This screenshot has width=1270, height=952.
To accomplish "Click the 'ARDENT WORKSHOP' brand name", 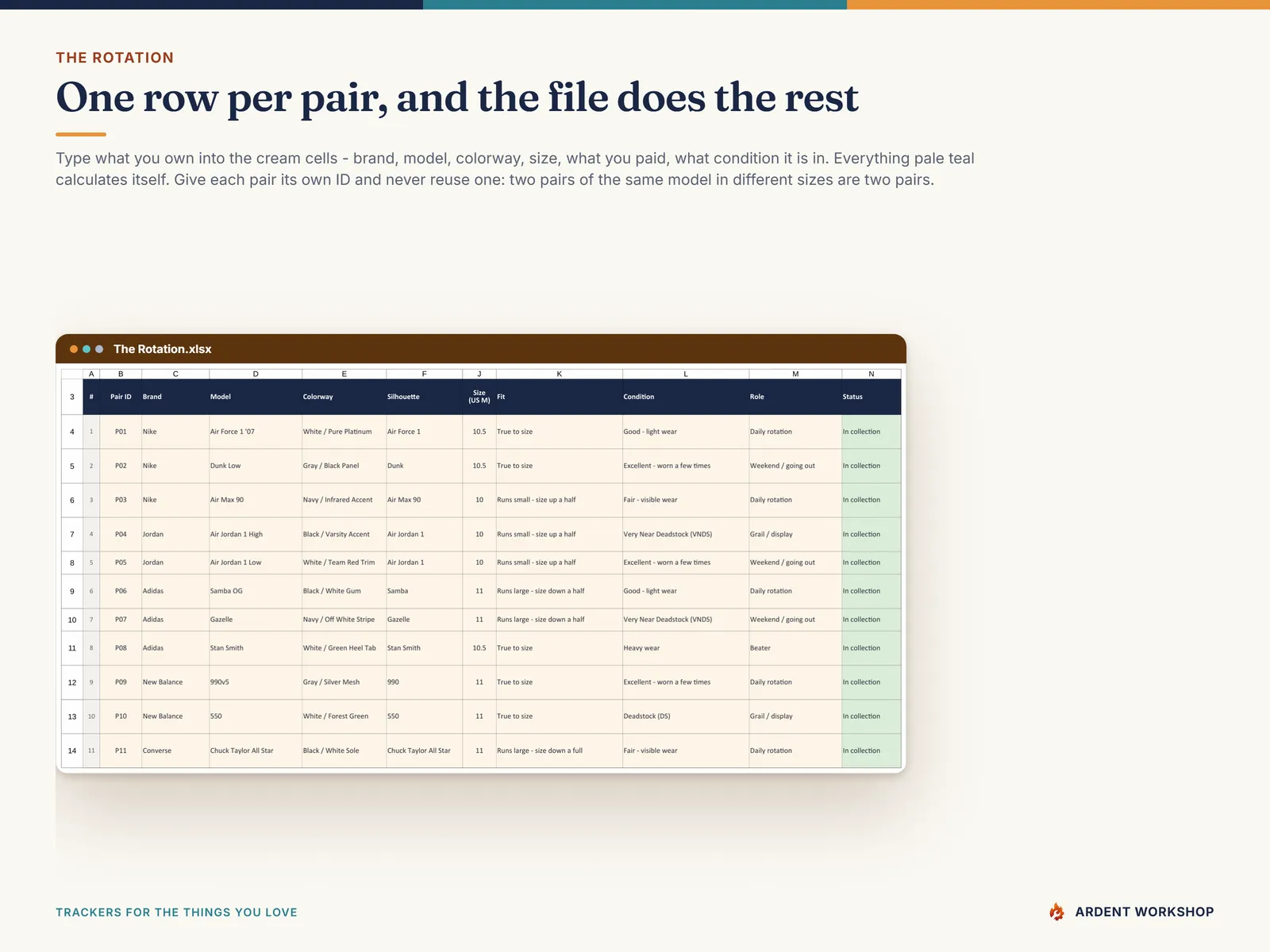I will click(x=1144, y=912).
